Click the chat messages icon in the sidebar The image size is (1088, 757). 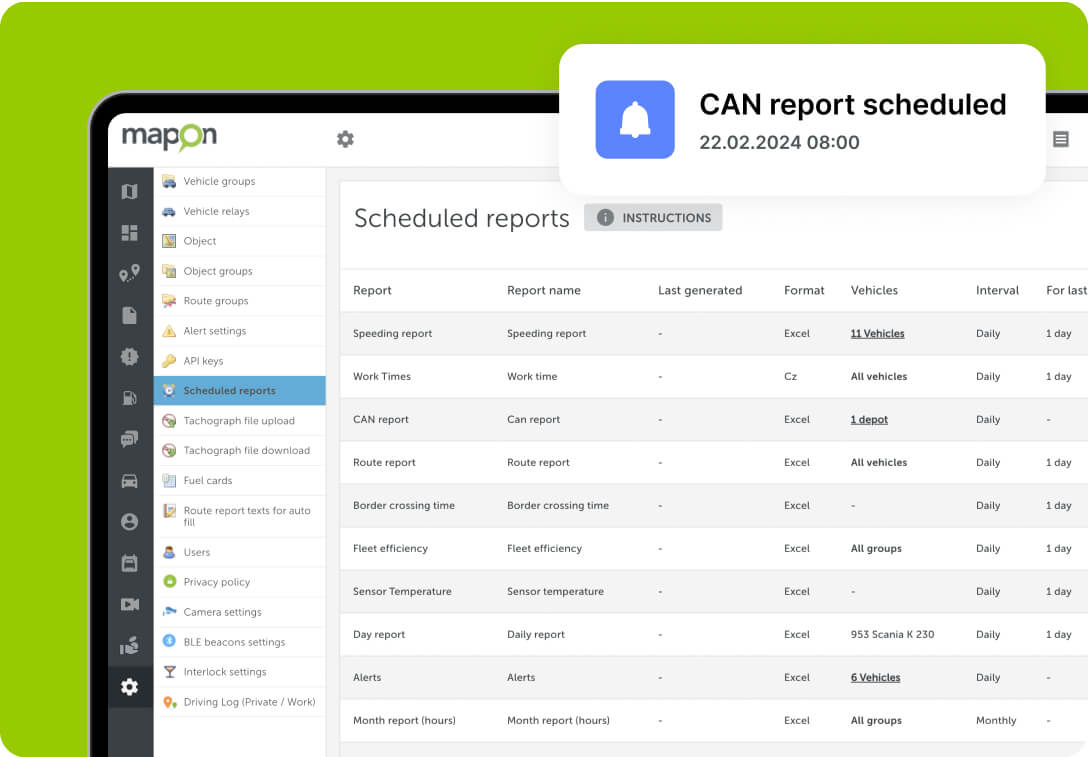coord(129,439)
